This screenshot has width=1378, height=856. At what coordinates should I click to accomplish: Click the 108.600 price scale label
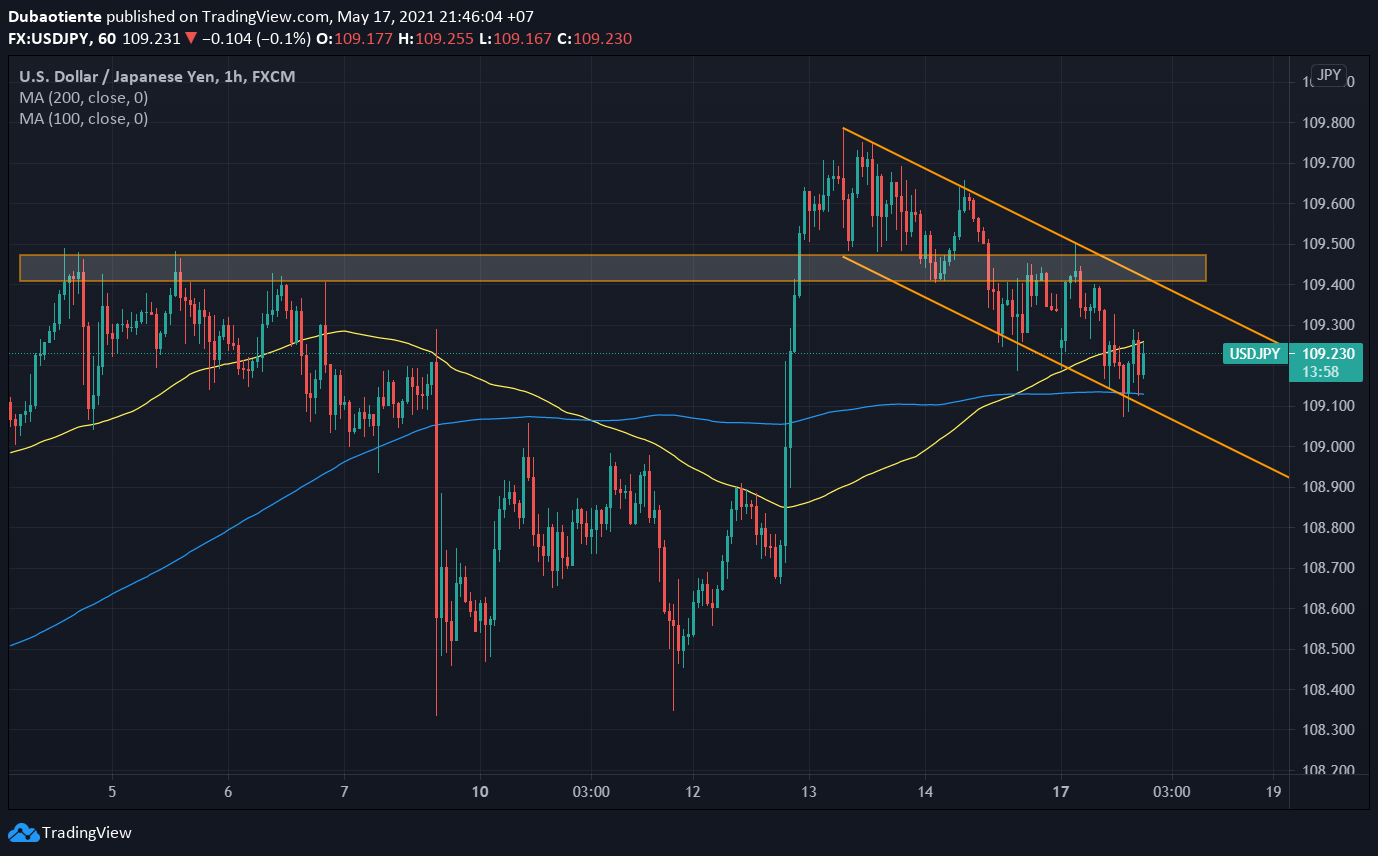pyautogui.click(x=1327, y=609)
